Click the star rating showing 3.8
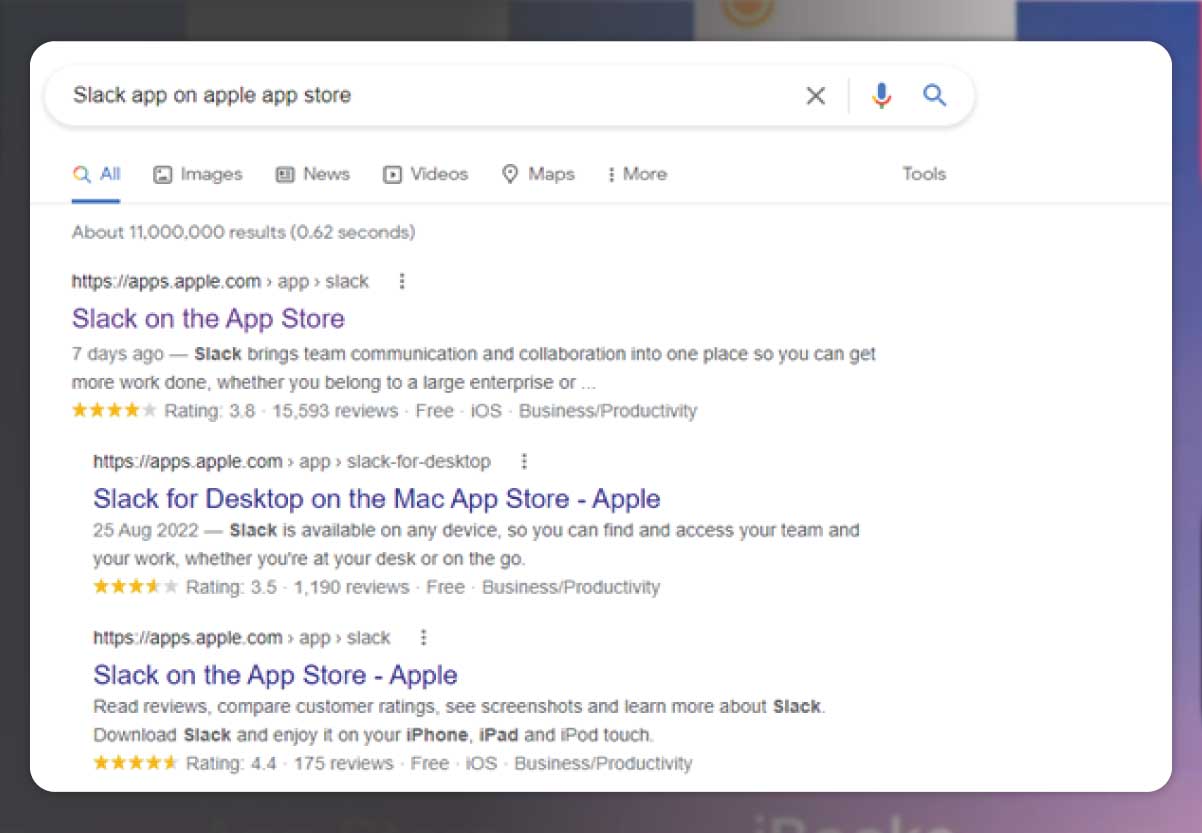Screen dimensions: 1202x833 tap(114, 410)
